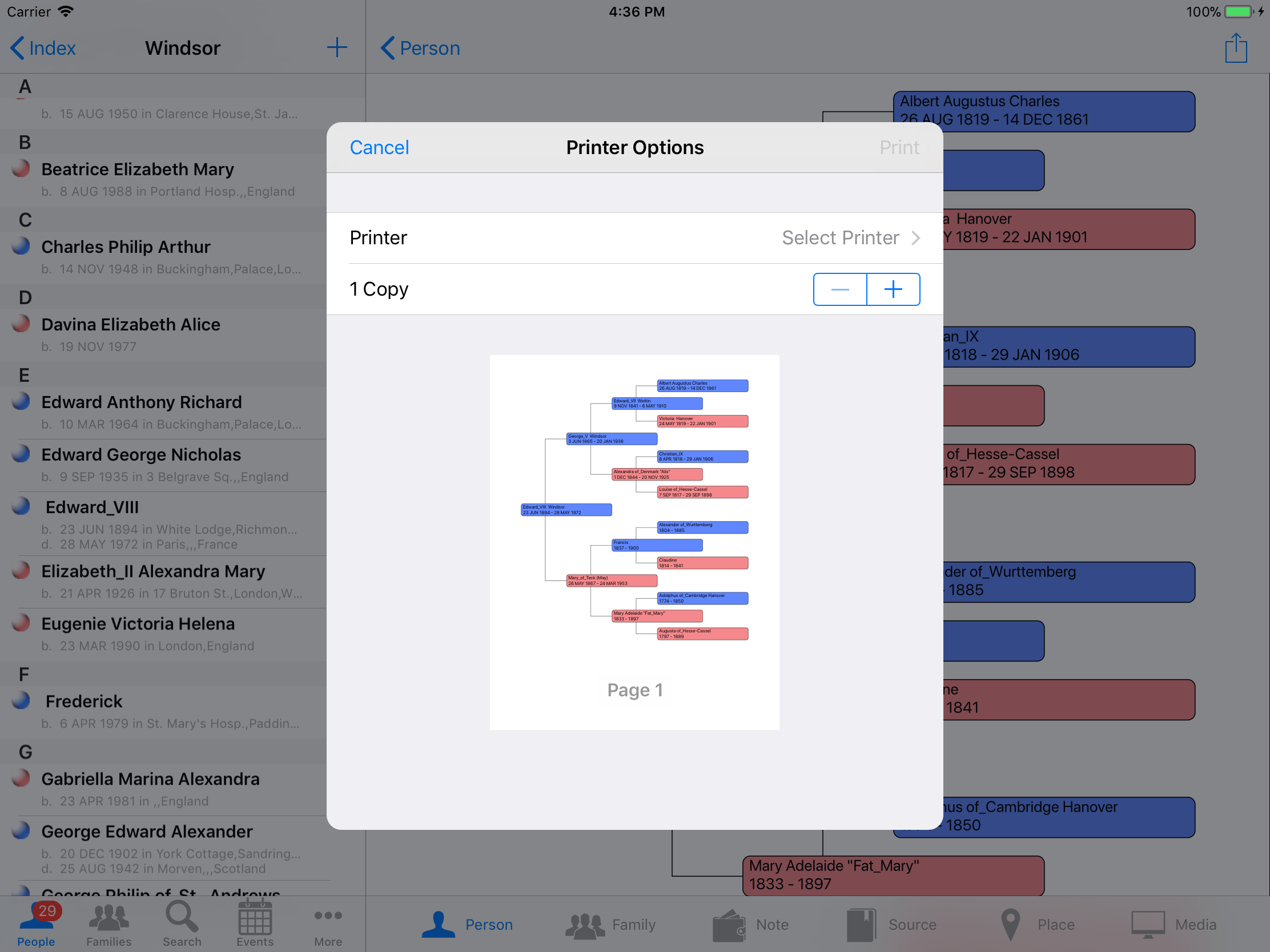This screenshot has width=1270, height=952.
Task: Cancel the Printer Options dialog
Action: click(x=379, y=147)
